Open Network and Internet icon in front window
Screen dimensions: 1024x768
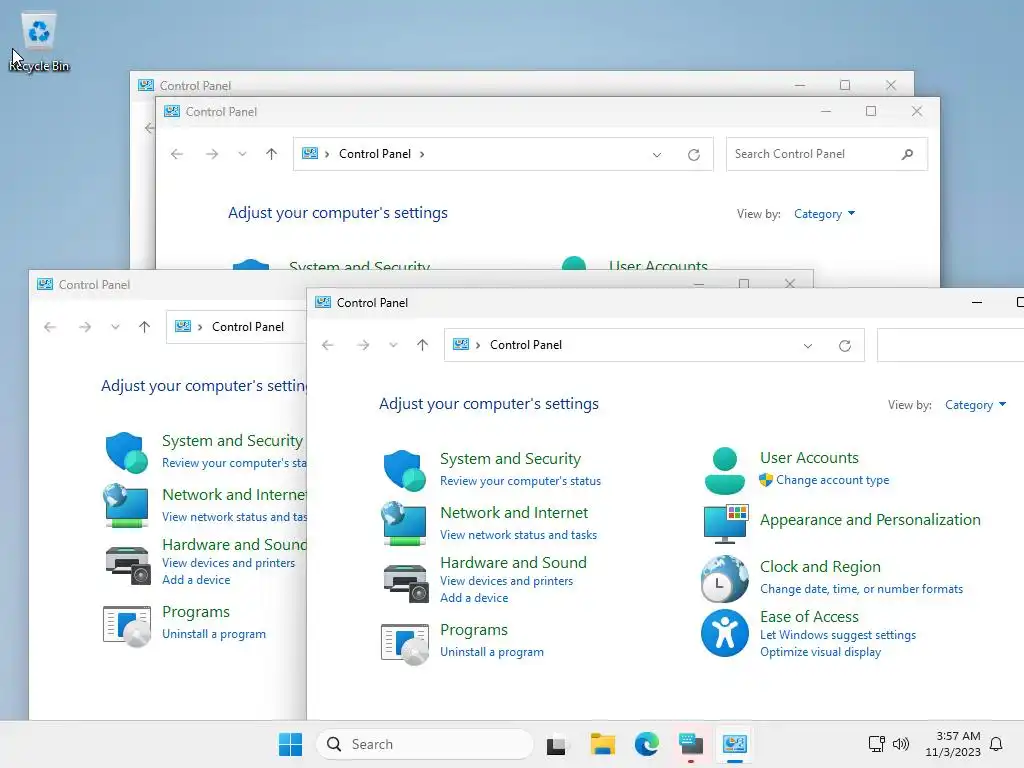tap(404, 523)
